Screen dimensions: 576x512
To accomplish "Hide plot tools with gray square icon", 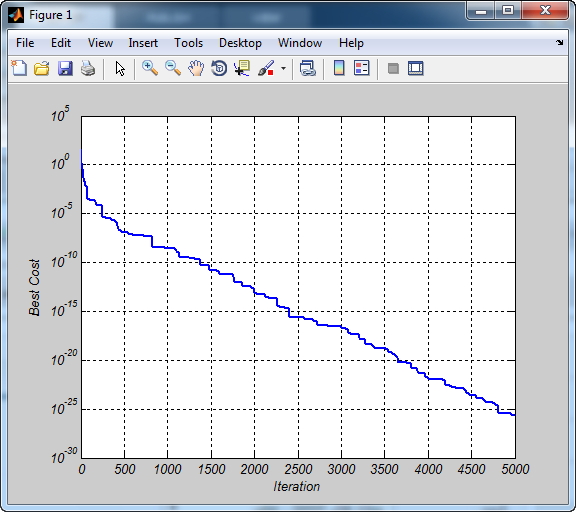I will click(393, 68).
